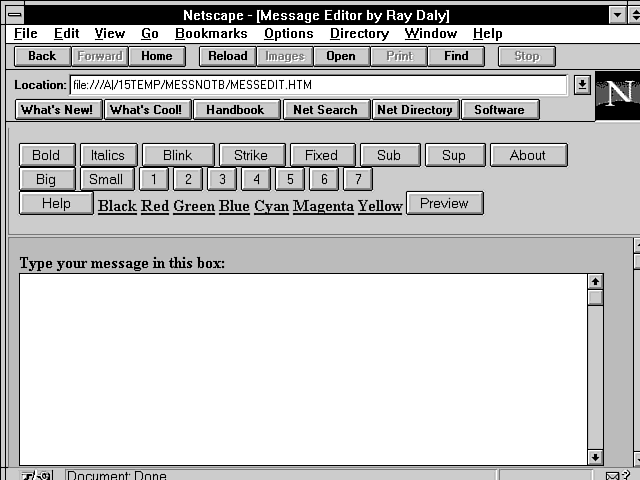This screenshot has width=640, height=480.
Task: Toggle Bold formatting button
Action: (46, 155)
